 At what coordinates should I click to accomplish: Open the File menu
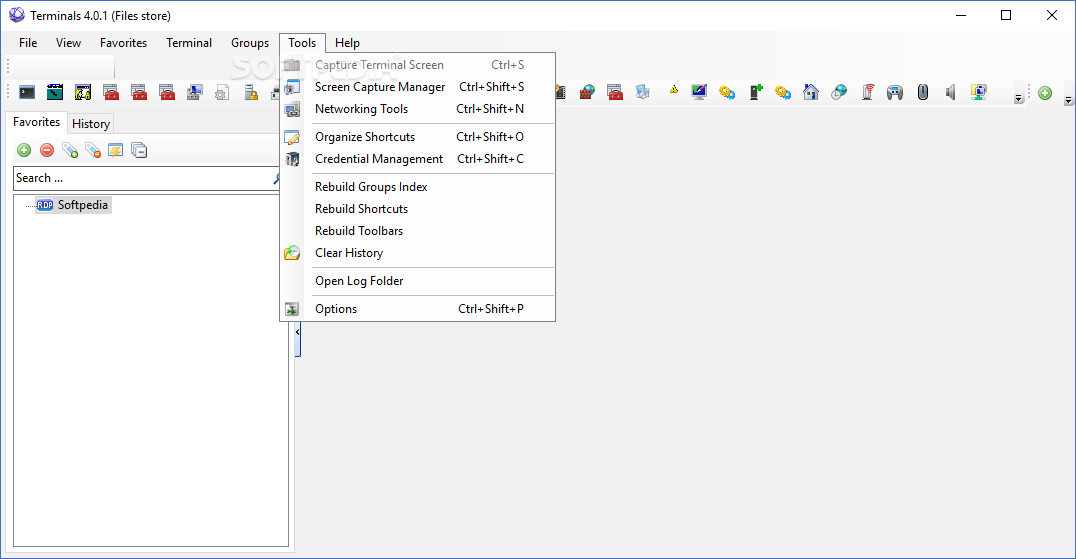(x=28, y=43)
